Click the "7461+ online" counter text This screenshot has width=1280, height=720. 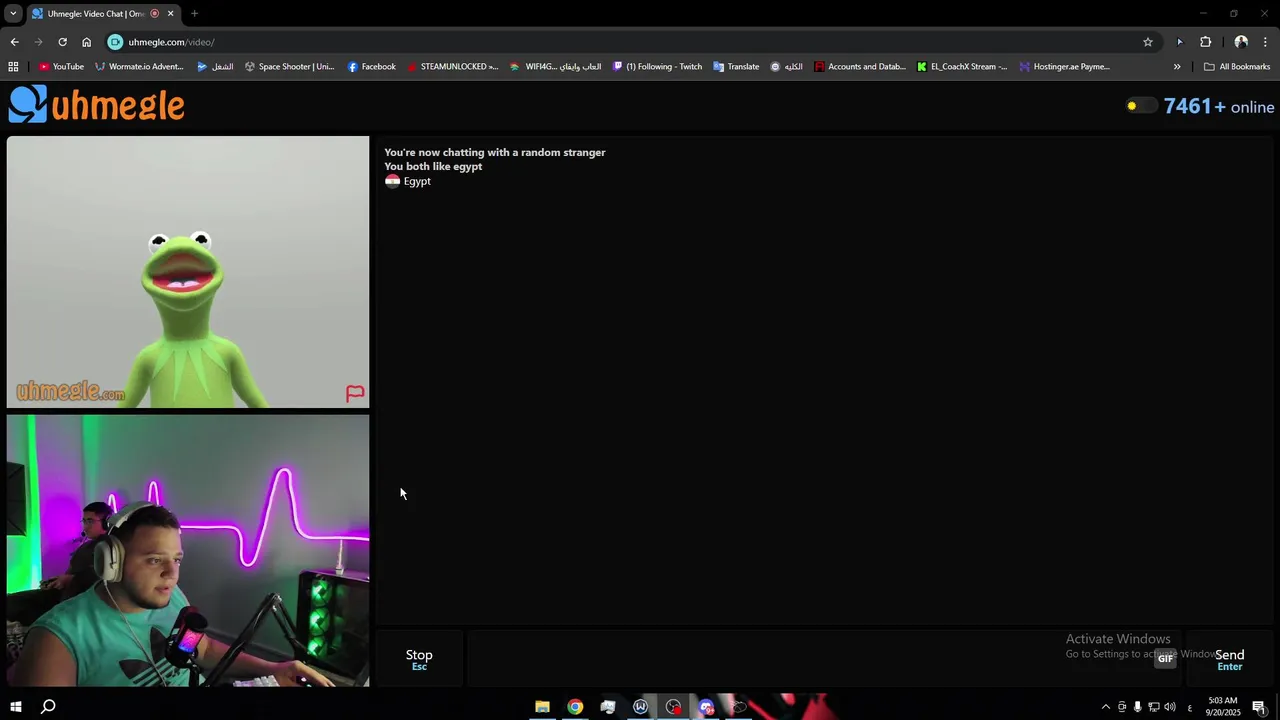tap(1219, 106)
